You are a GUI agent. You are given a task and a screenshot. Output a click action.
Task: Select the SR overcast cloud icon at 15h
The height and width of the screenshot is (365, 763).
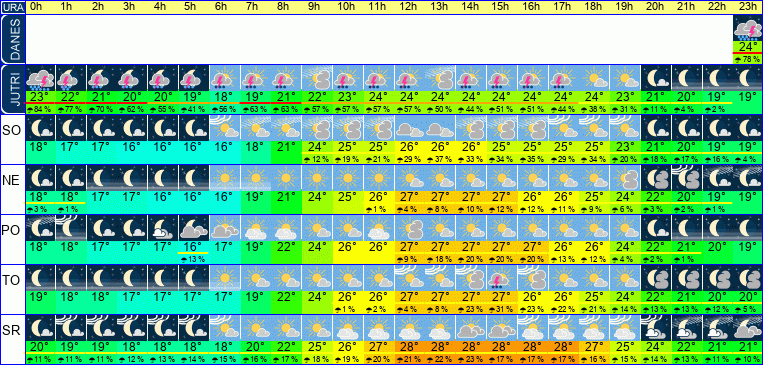click(502, 328)
